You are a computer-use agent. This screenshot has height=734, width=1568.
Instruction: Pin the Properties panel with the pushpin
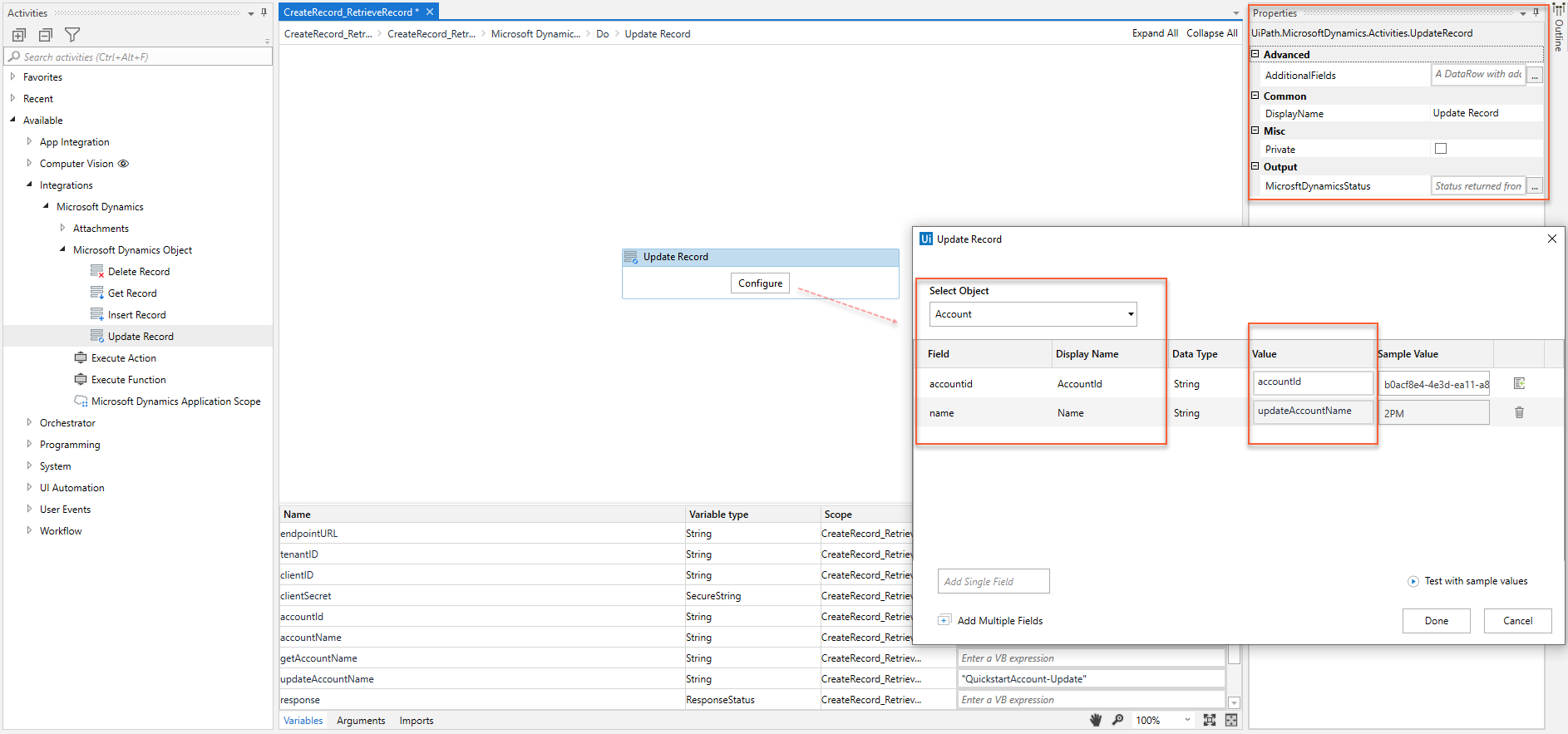point(1536,12)
